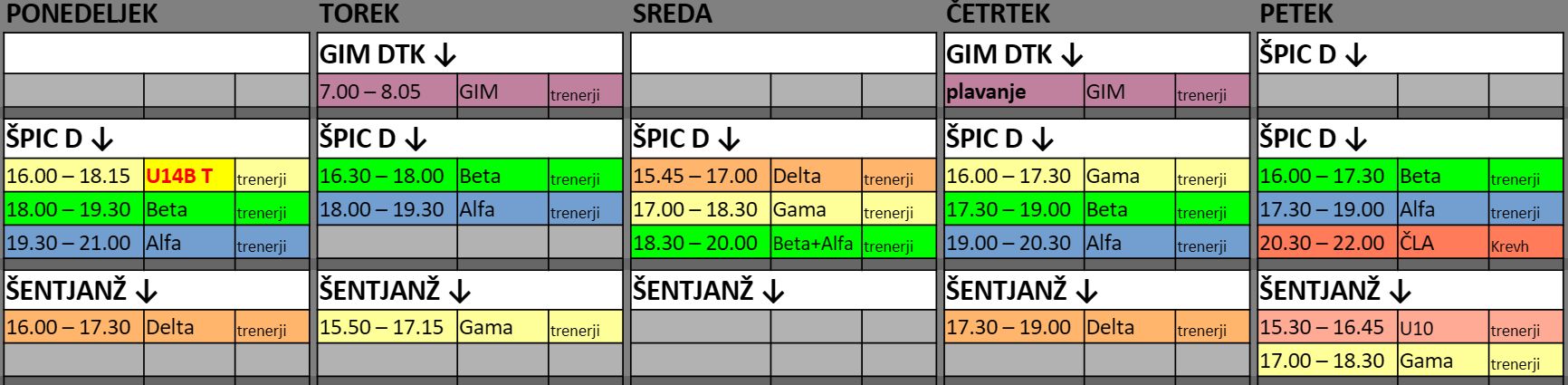Image resolution: width=1568 pixels, height=385 pixels.
Task: Click the Krevh trainer cell
Action: 1525,245
